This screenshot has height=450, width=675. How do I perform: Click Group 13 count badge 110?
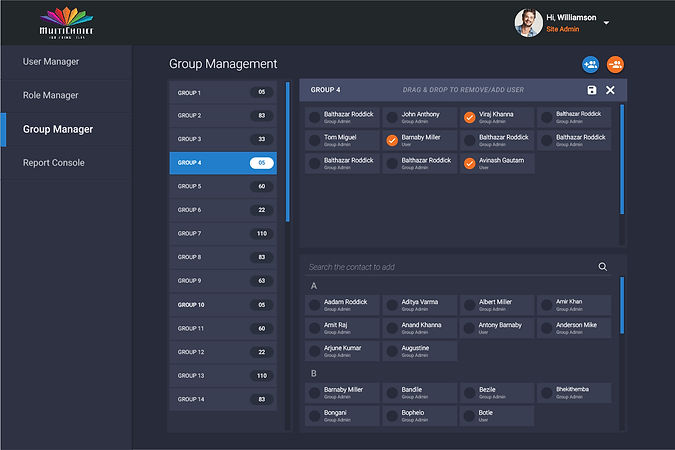point(262,376)
